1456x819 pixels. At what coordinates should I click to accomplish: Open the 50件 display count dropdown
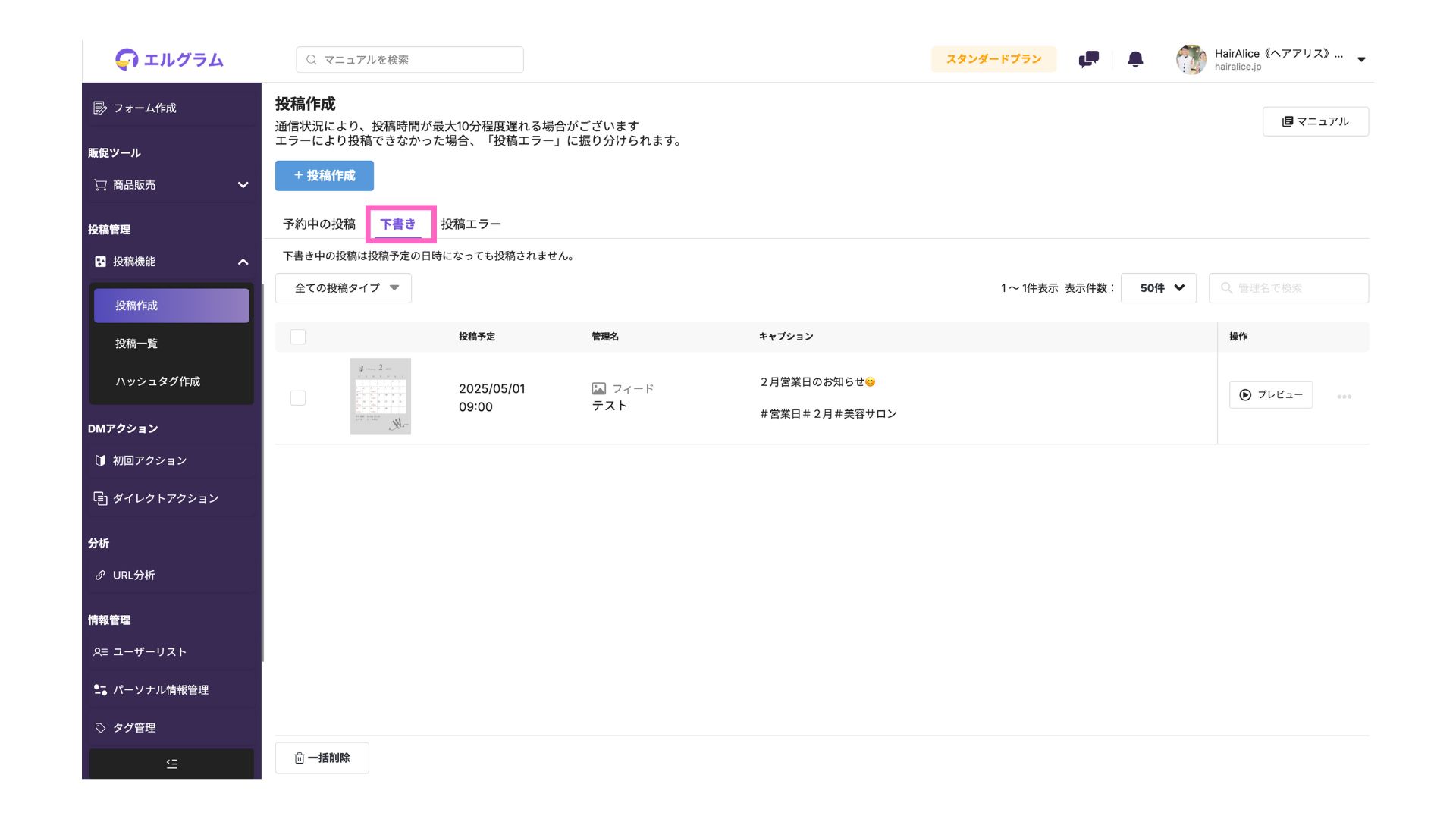(x=1158, y=288)
